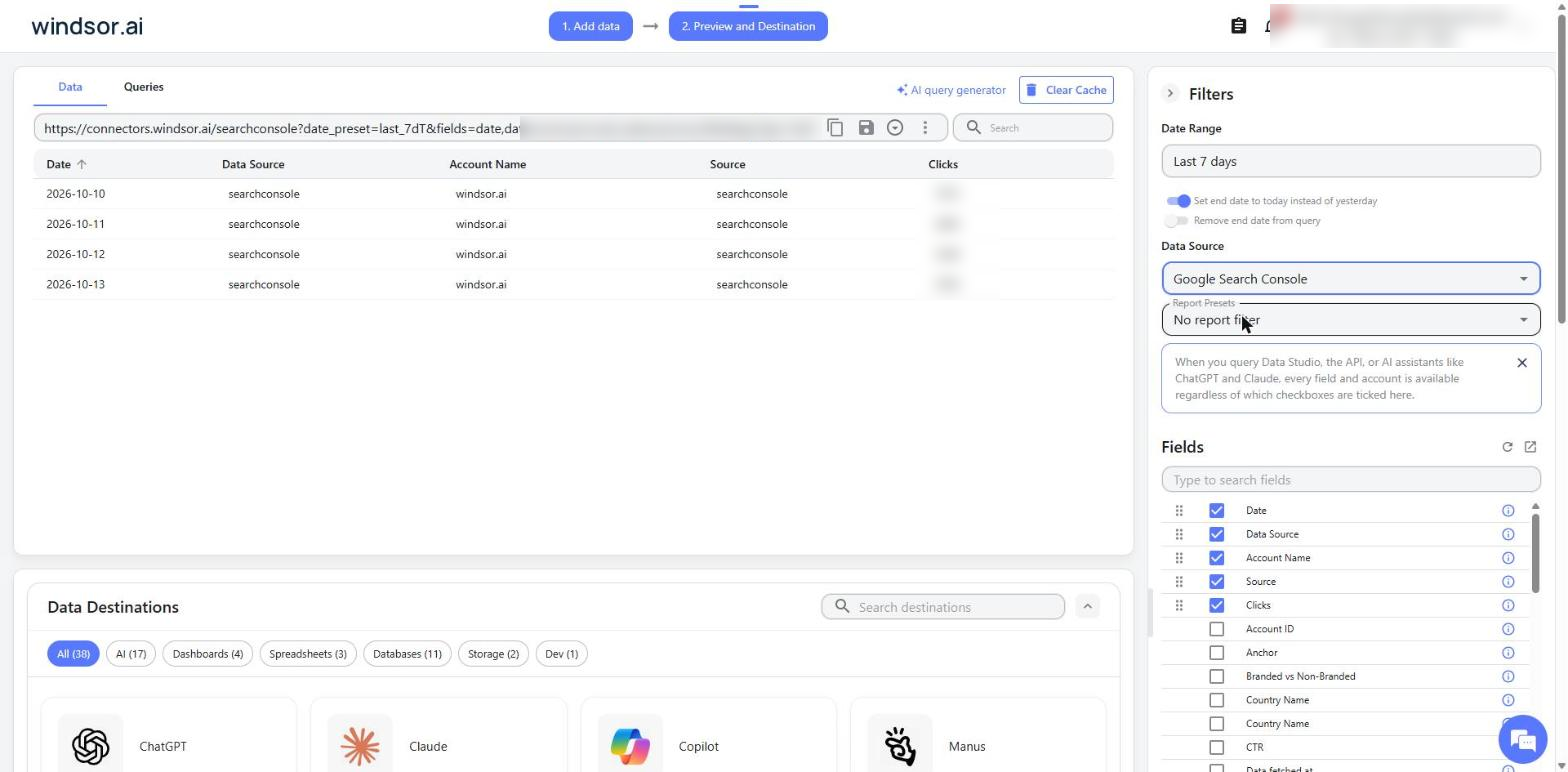Image resolution: width=1568 pixels, height=772 pixels.
Task: Open the circled dropdown icon beside URL
Action: [895, 128]
